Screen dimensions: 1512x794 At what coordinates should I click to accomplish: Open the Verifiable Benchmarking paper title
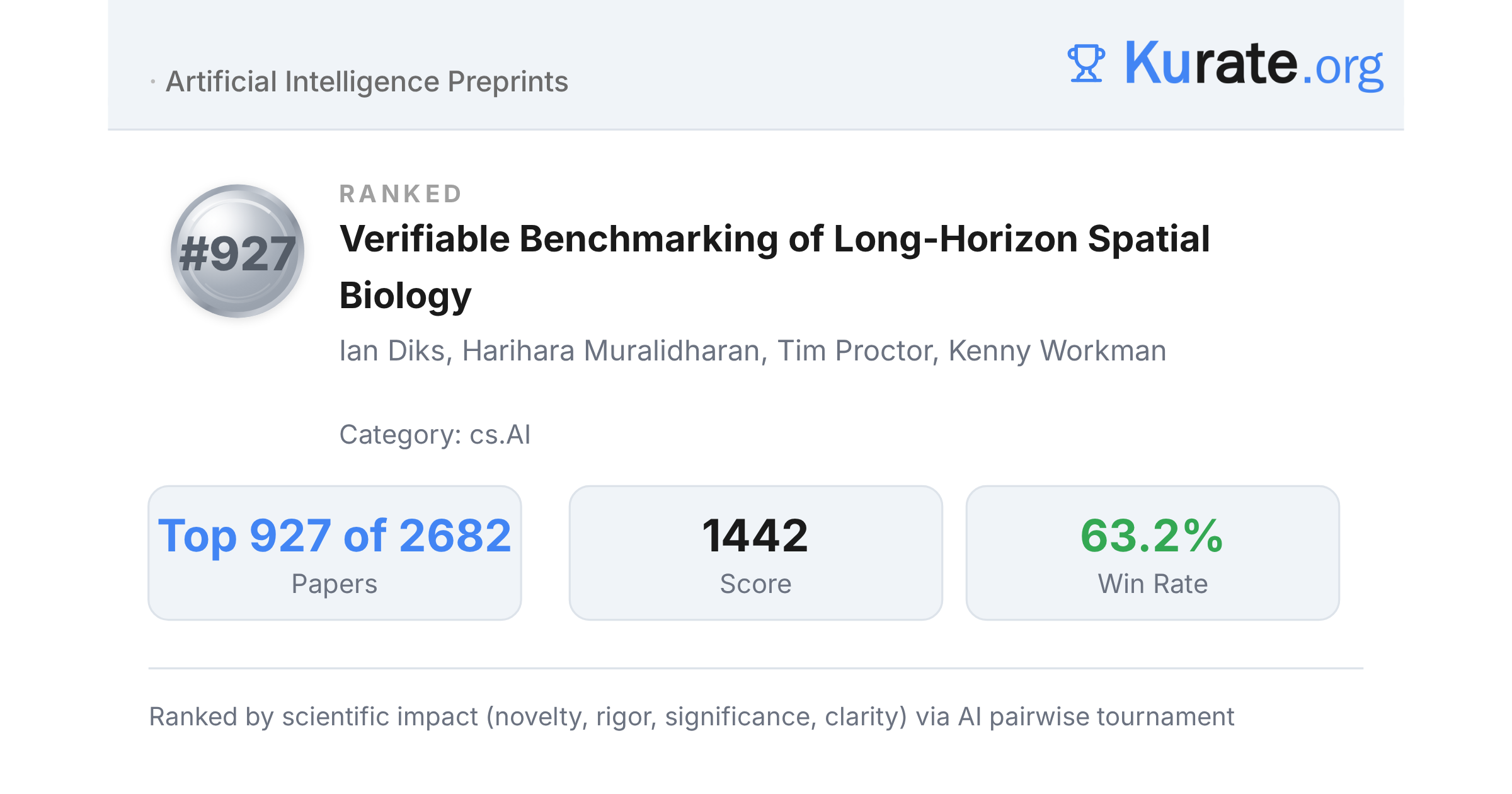coord(774,267)
